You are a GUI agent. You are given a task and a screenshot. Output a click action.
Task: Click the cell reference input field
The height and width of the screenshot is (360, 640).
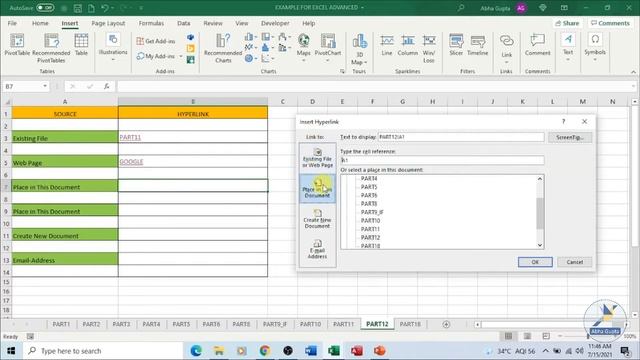pyautogui.click(x=442, y=160)
